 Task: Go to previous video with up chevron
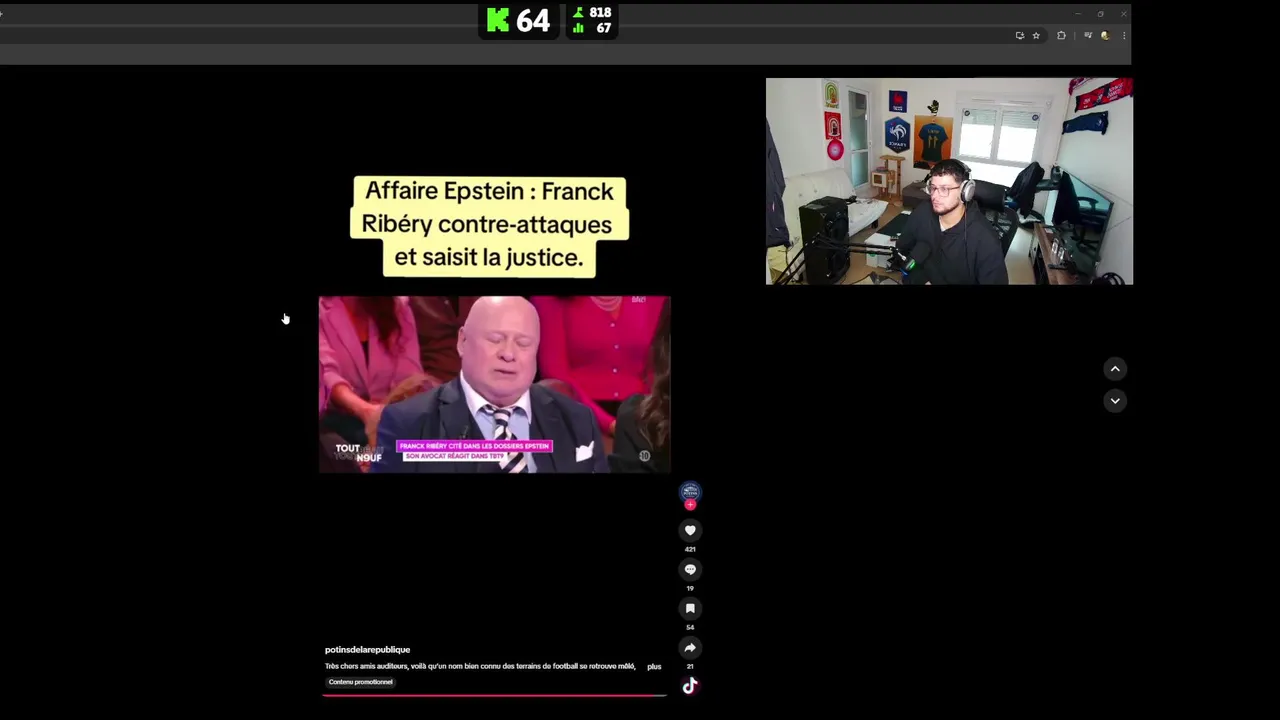click(x=1115, y=369)
